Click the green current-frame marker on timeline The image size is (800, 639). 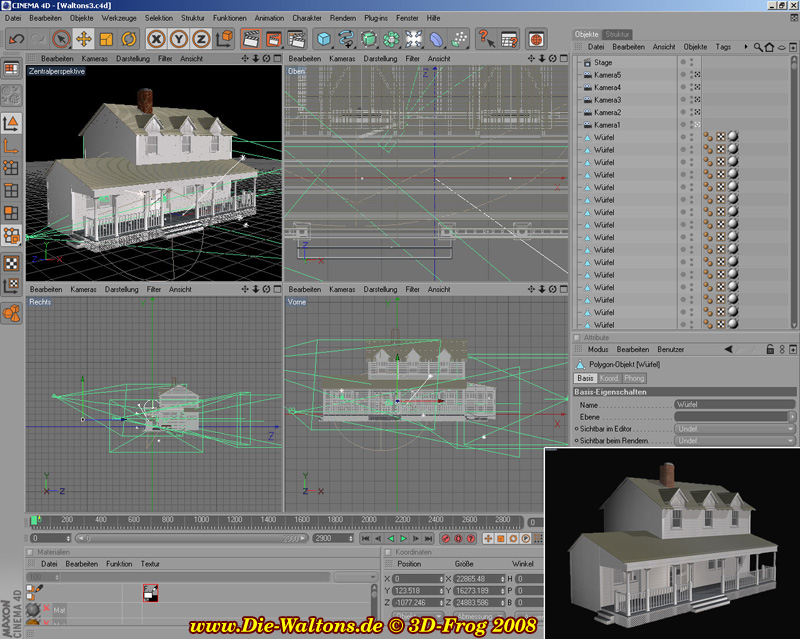pos(34,521)
